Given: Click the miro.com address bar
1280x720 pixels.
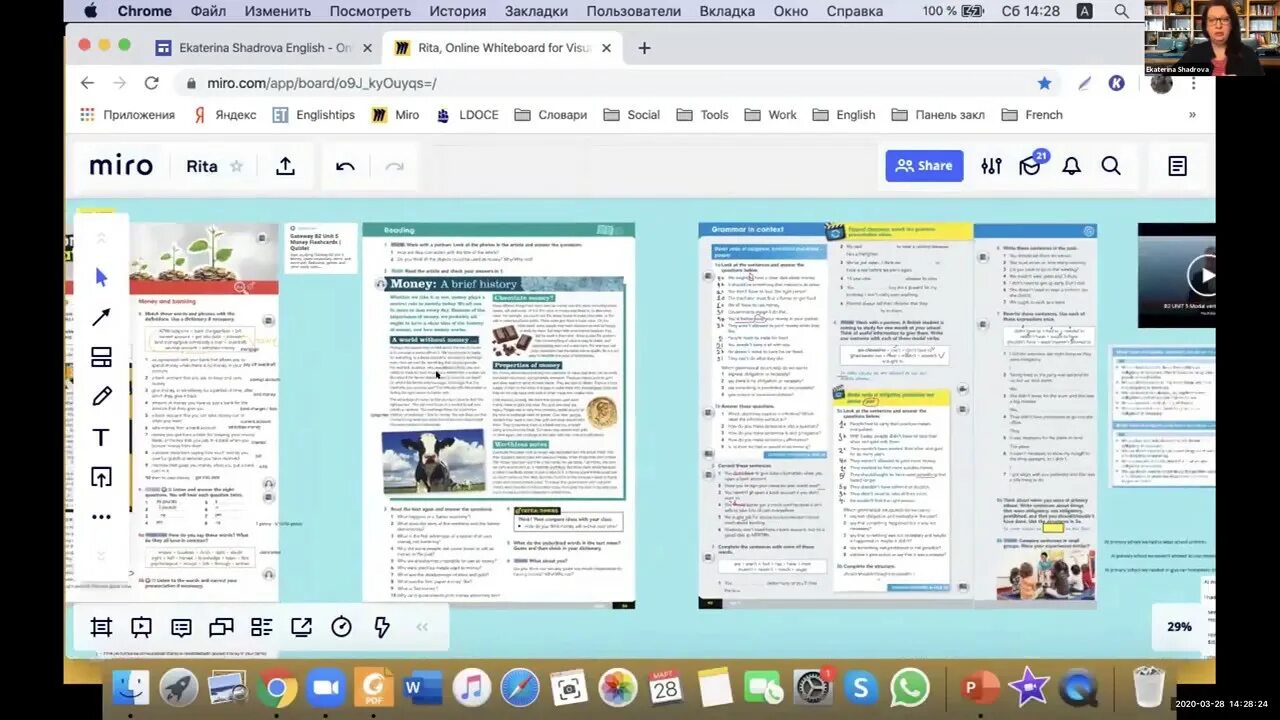Looking at the screenshot, I should (x=620, y=83).
